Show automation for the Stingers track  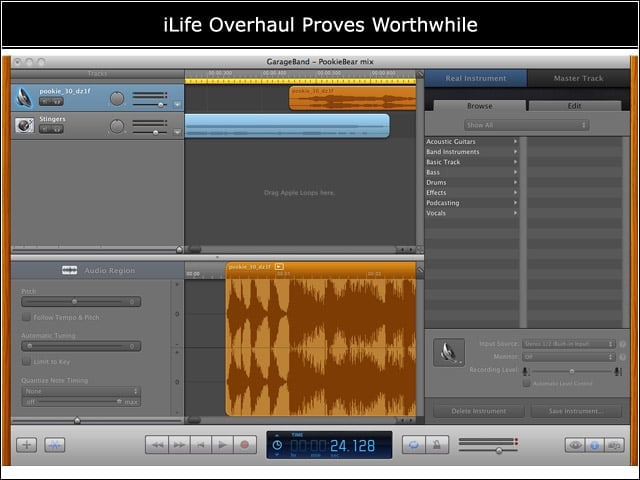[177, 132]
